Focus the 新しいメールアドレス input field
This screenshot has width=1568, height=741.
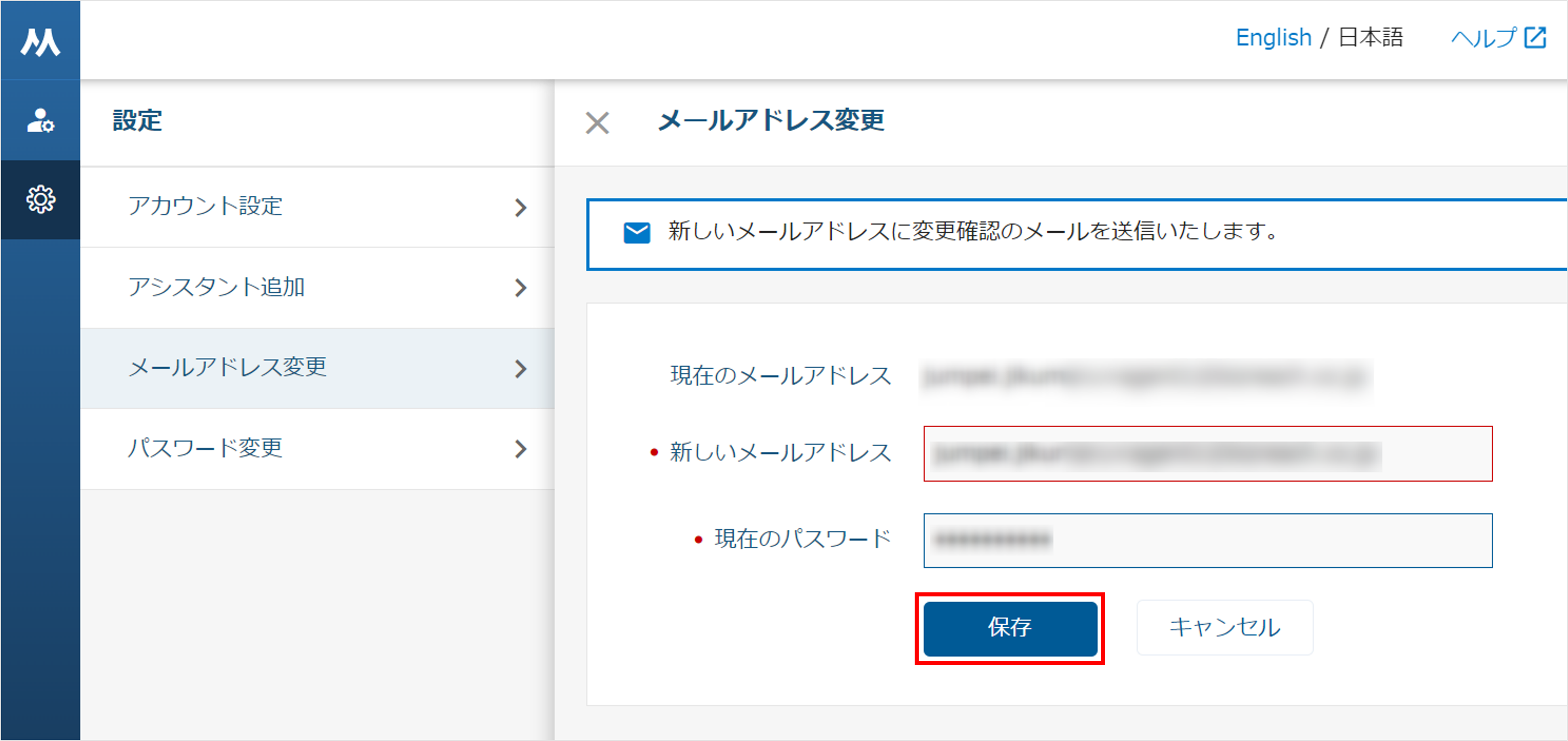(1208, 453)
